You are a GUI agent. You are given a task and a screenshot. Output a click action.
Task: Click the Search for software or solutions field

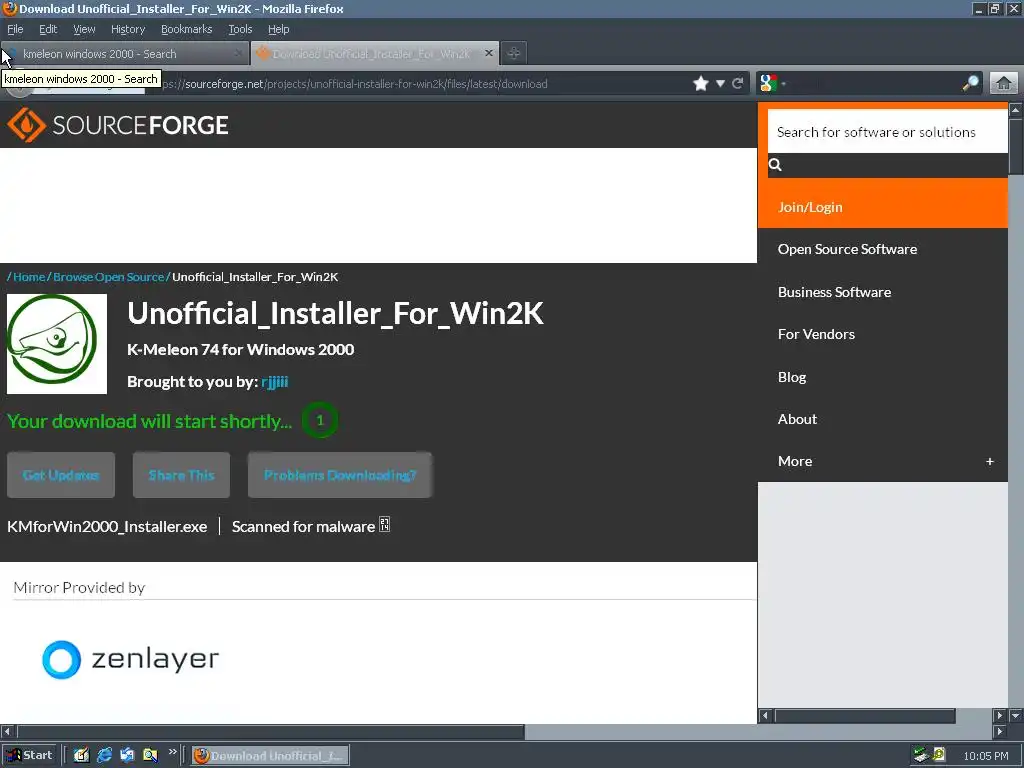pos(888,132)
